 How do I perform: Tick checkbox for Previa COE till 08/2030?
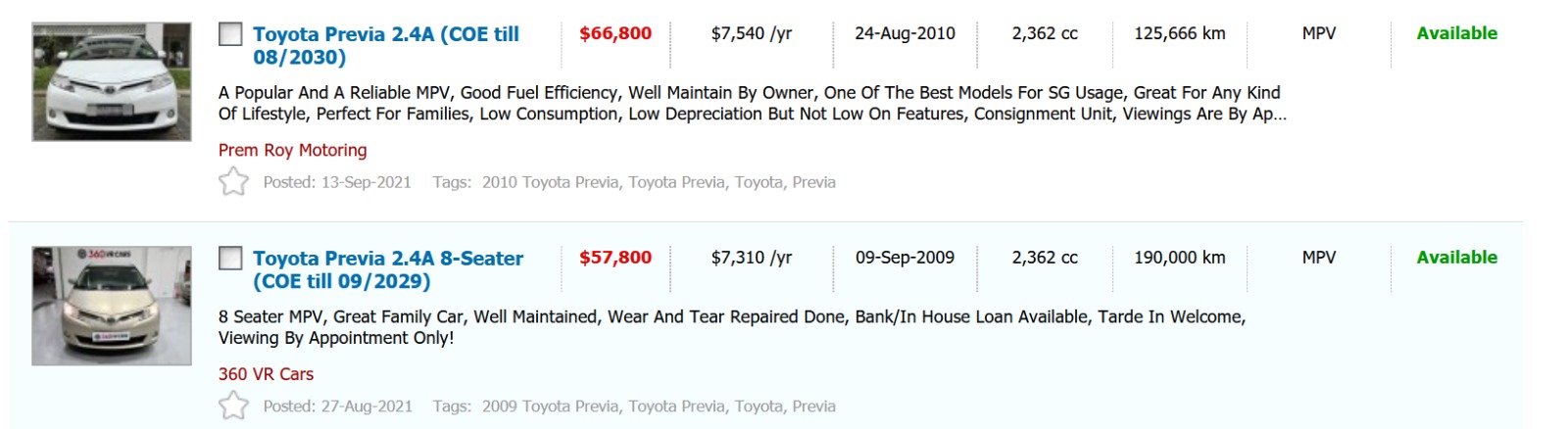tap(230, 35)
